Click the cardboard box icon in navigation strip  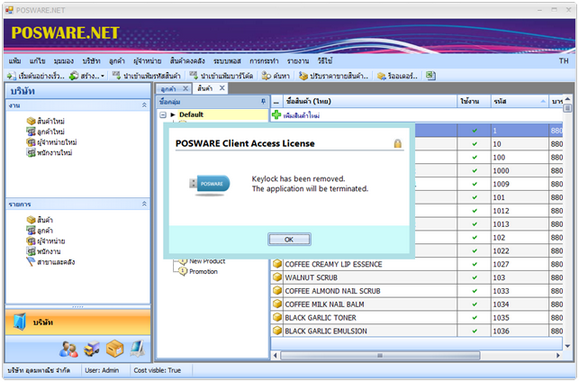click(x=115, y=348)
